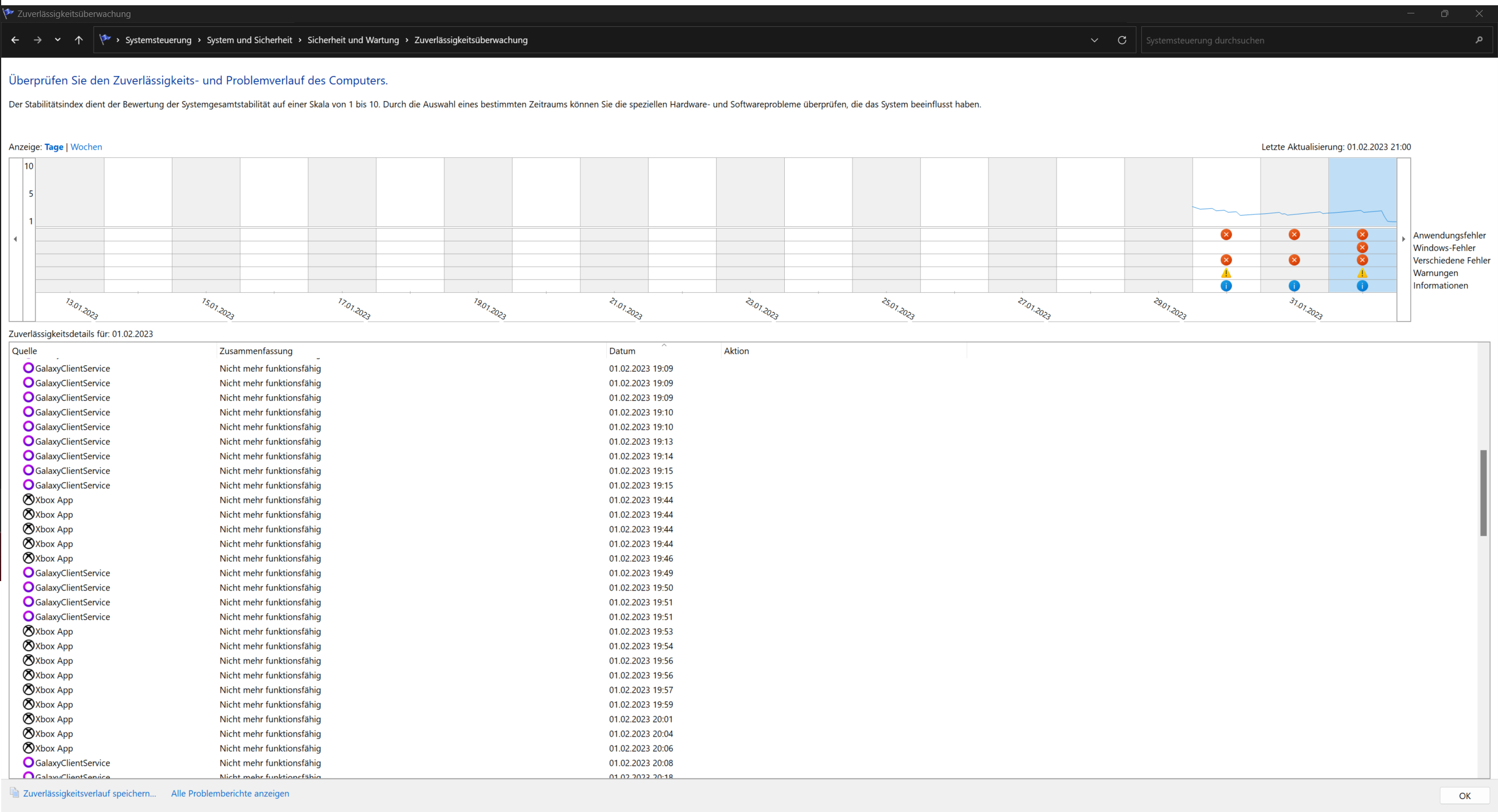Image resolution: width=1498 pixels, height=812 pixels.
Task: Select the Tage view
Action: (x=54, y=147)
